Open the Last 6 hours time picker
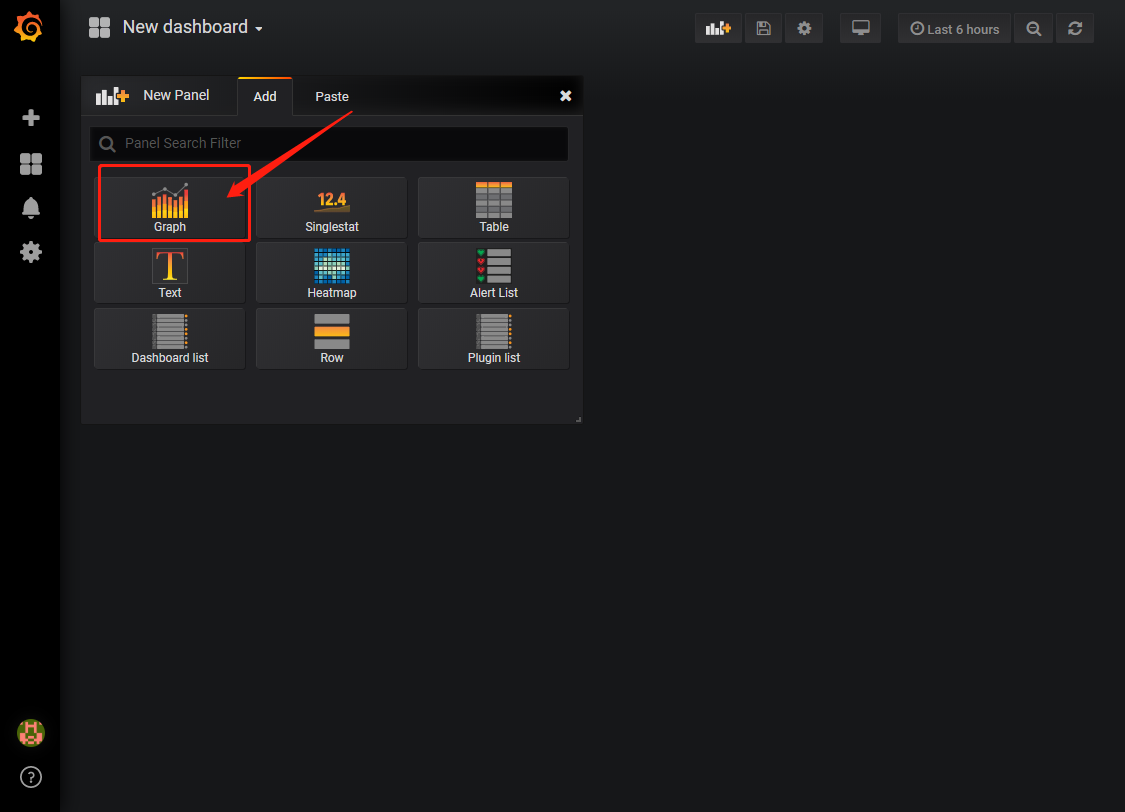Image resolution: width=1125 pixels, height=812 pixels. coord(954,28)
